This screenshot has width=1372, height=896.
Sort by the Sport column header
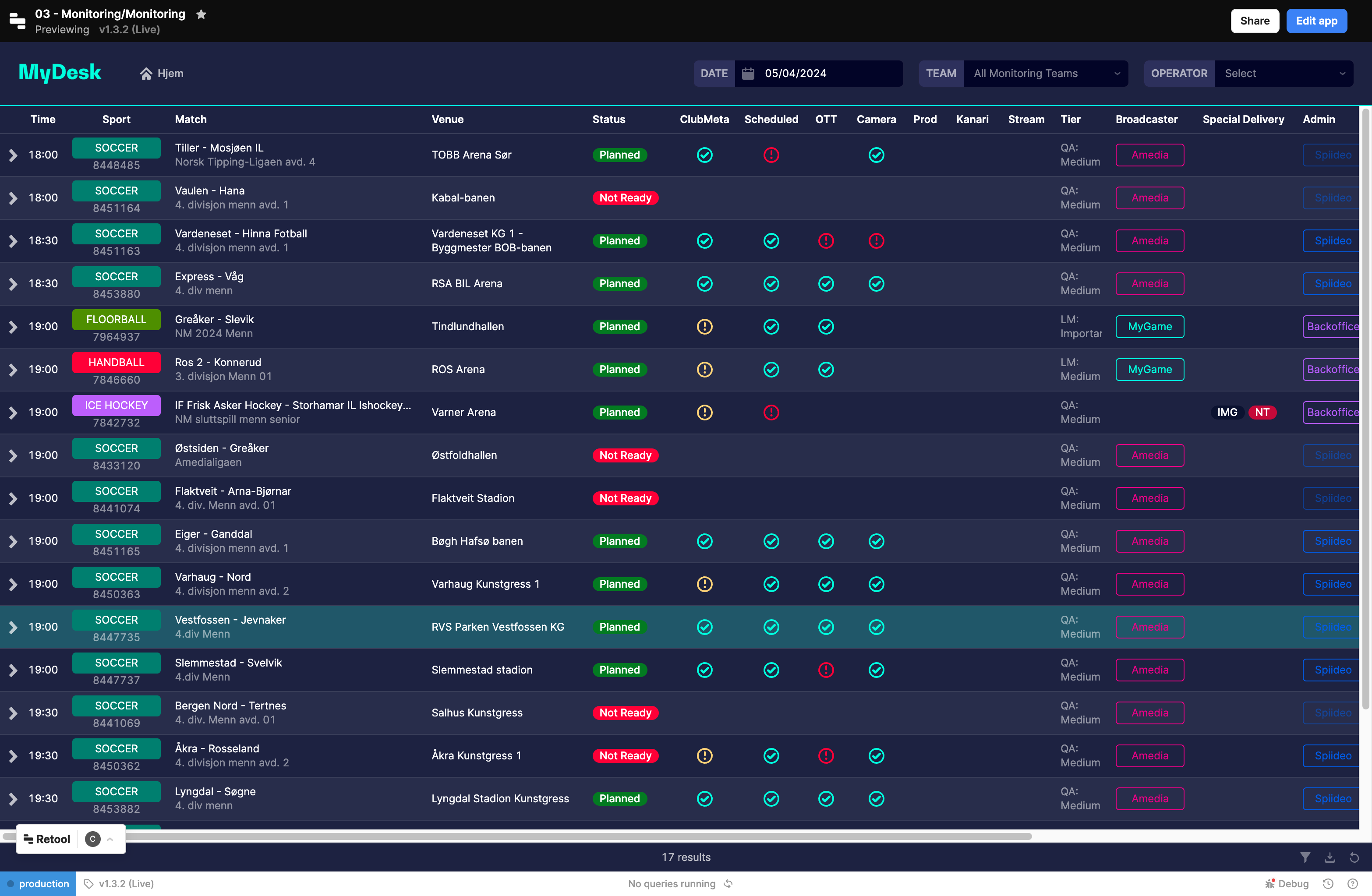(x=117, y=119)
